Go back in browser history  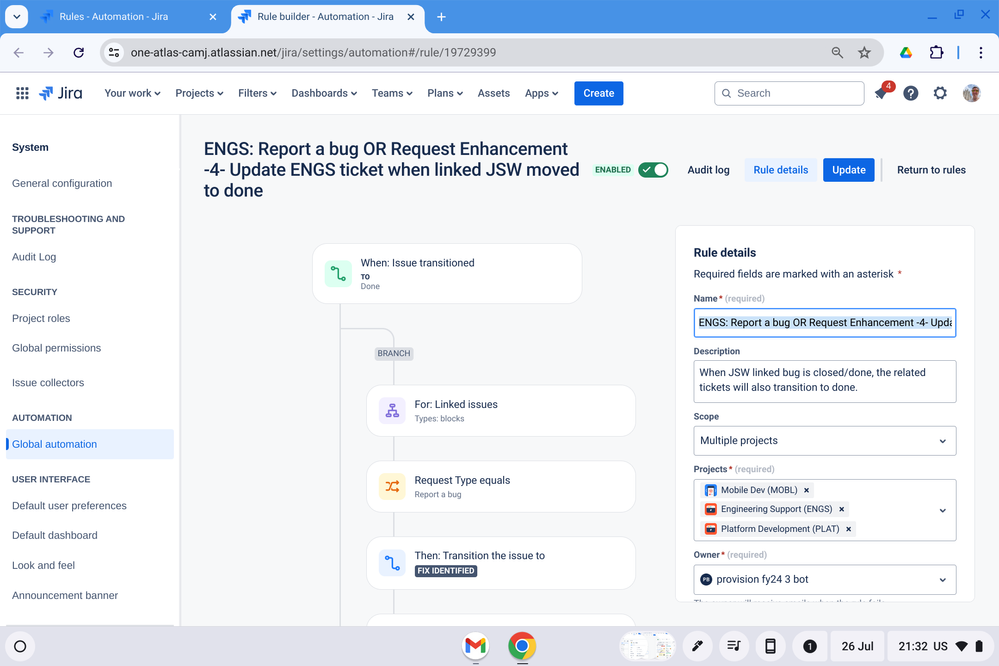pos(18,52)
